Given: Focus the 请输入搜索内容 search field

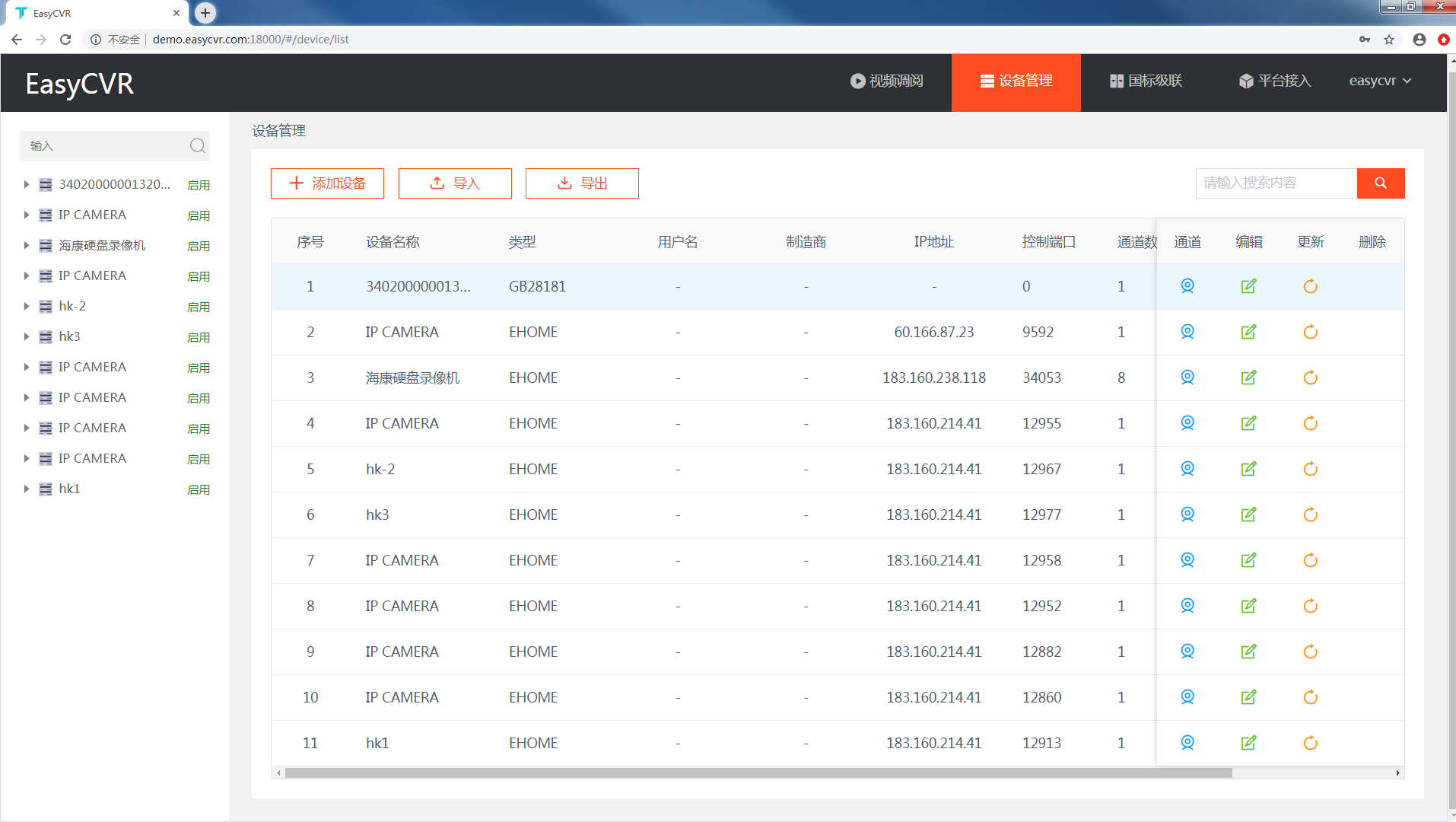Looking at the screenshot, I should tap(1276, 183).
